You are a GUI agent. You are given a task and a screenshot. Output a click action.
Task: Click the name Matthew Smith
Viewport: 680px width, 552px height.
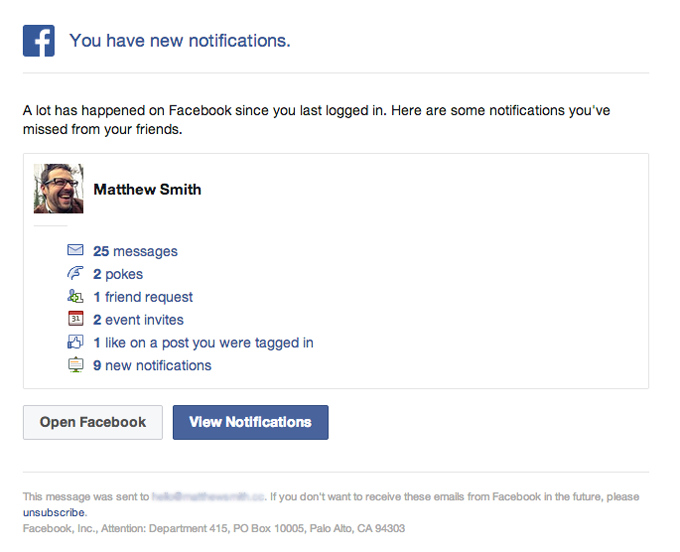[147, 189]
